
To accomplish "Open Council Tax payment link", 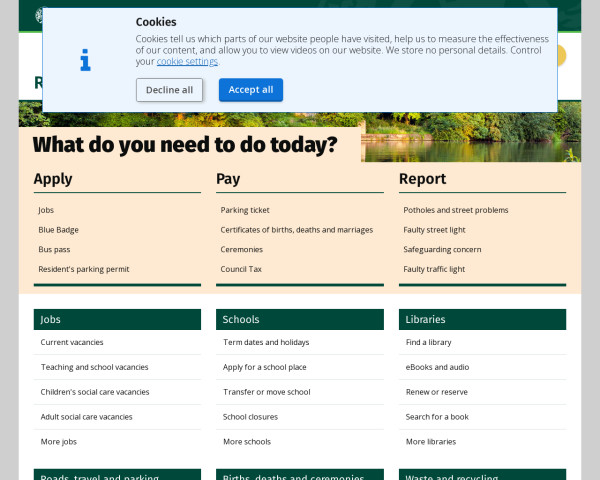I will [x=241, y=269].
